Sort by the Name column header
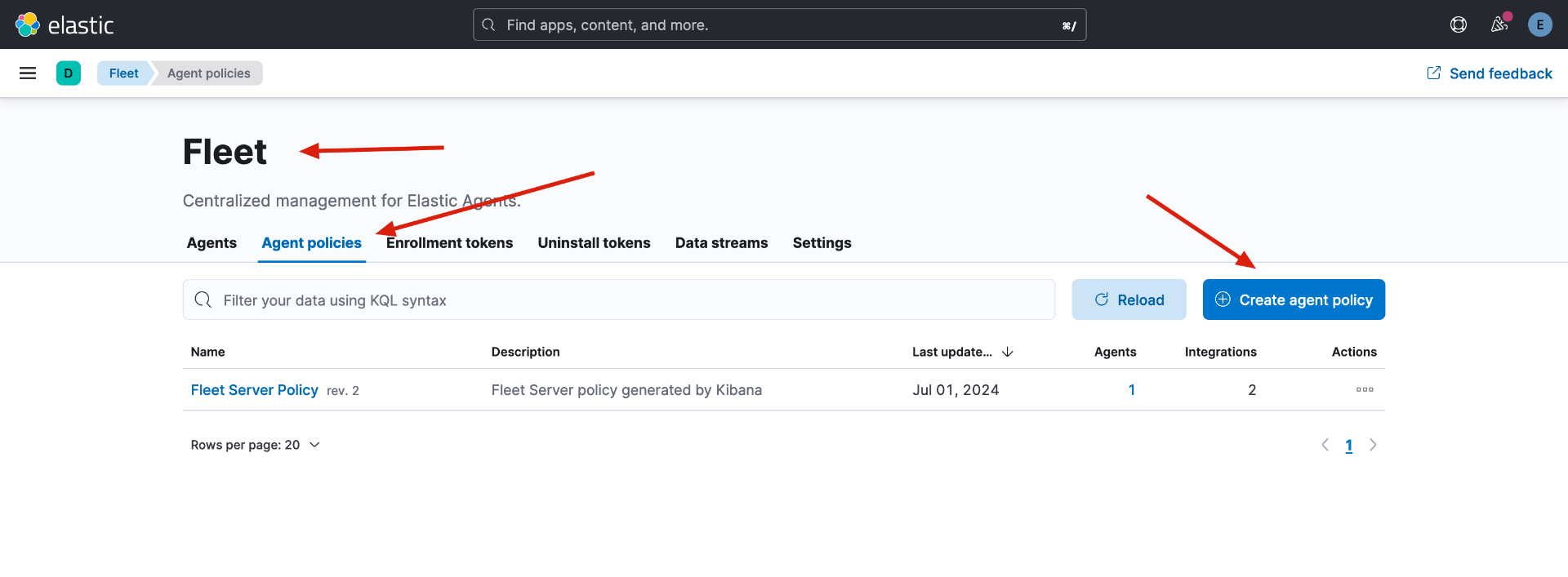 point(207,352)
